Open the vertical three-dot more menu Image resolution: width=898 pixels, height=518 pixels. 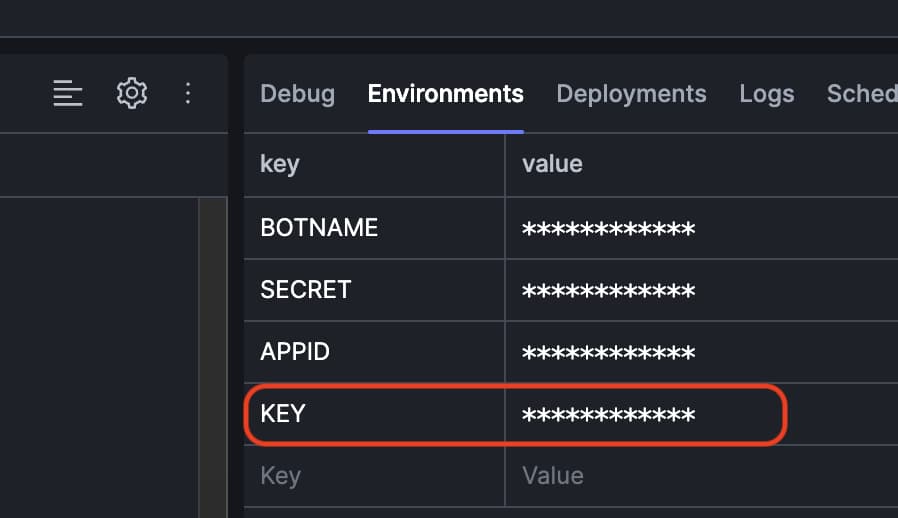tap(188, 93)
